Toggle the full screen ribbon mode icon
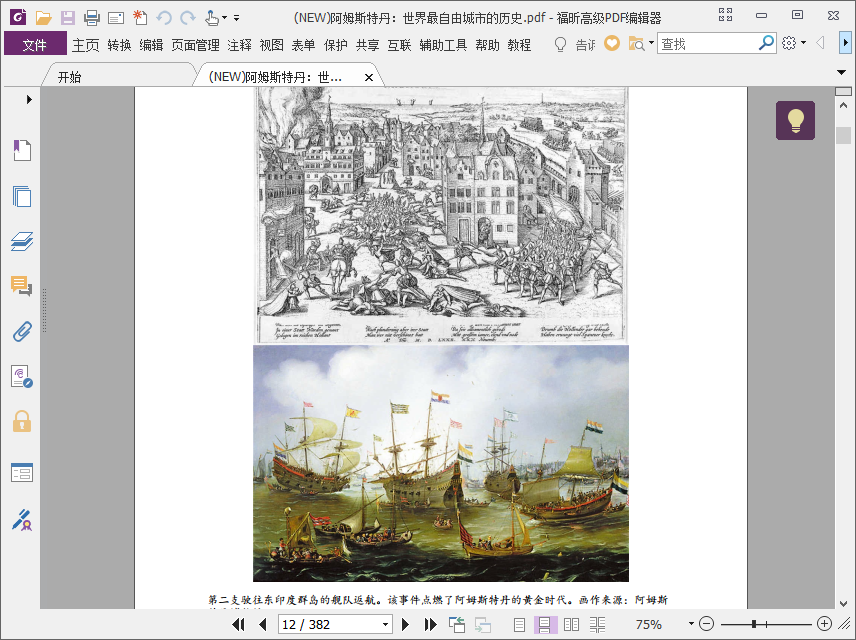This screenshot has width=856, height=640. point(726,15)
